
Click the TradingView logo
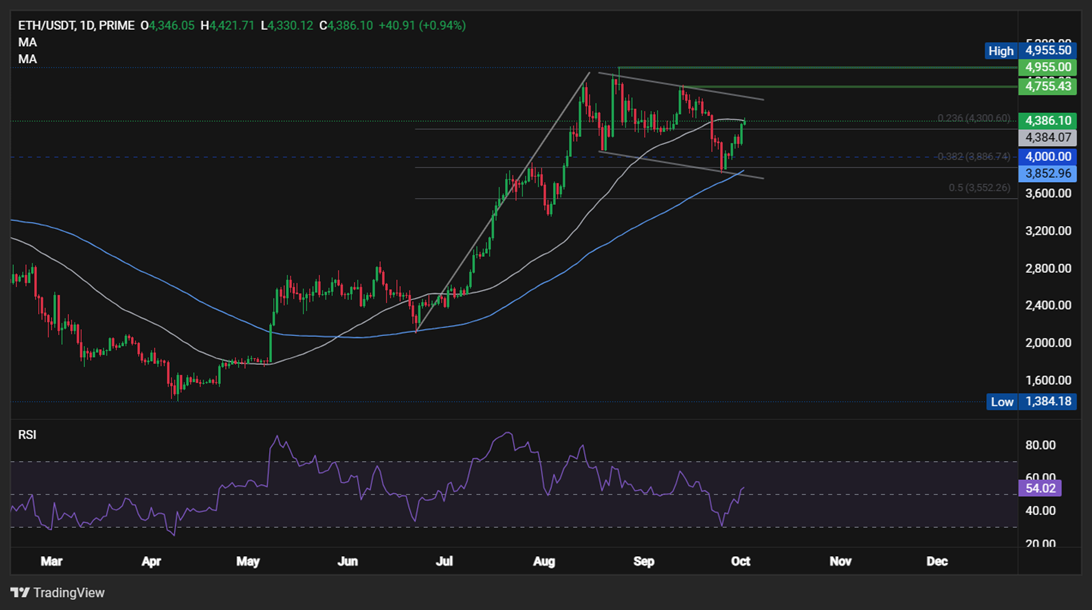(x=57, y=592)
